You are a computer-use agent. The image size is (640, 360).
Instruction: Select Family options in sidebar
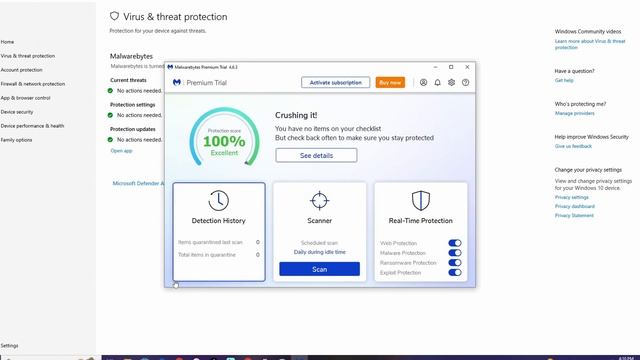pos(16,140)
